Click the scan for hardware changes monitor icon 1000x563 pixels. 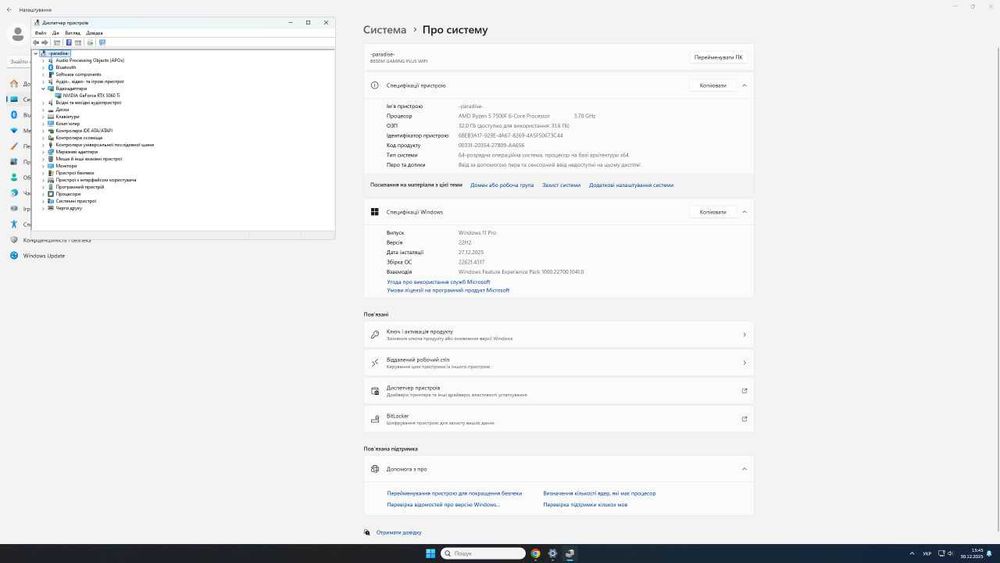102,43
